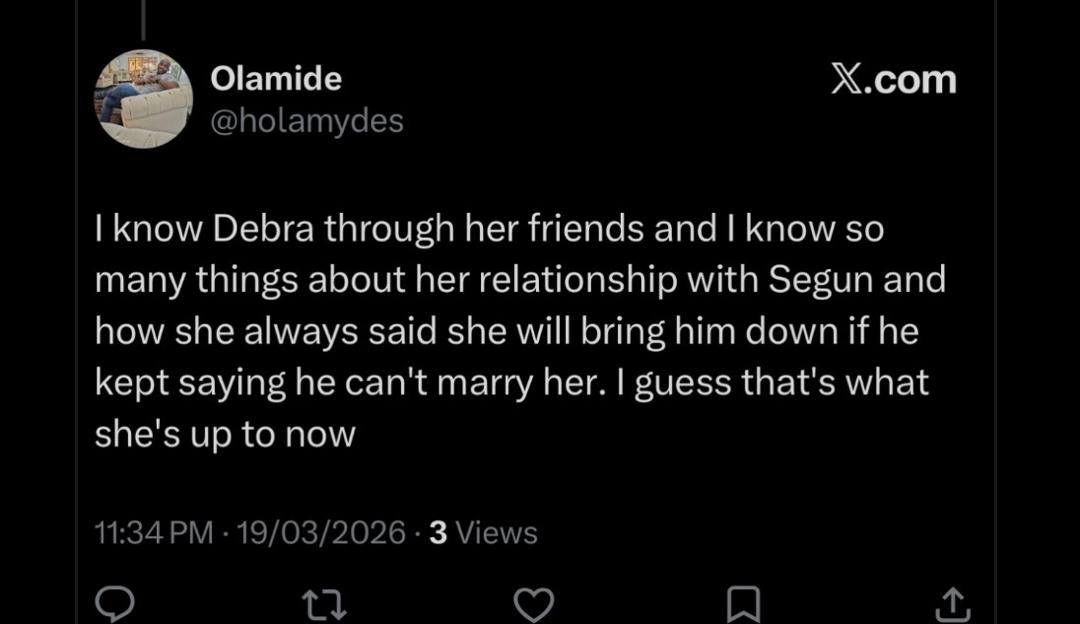
Task: Click the text 'can't marry her'
Action: pos(487,383)
